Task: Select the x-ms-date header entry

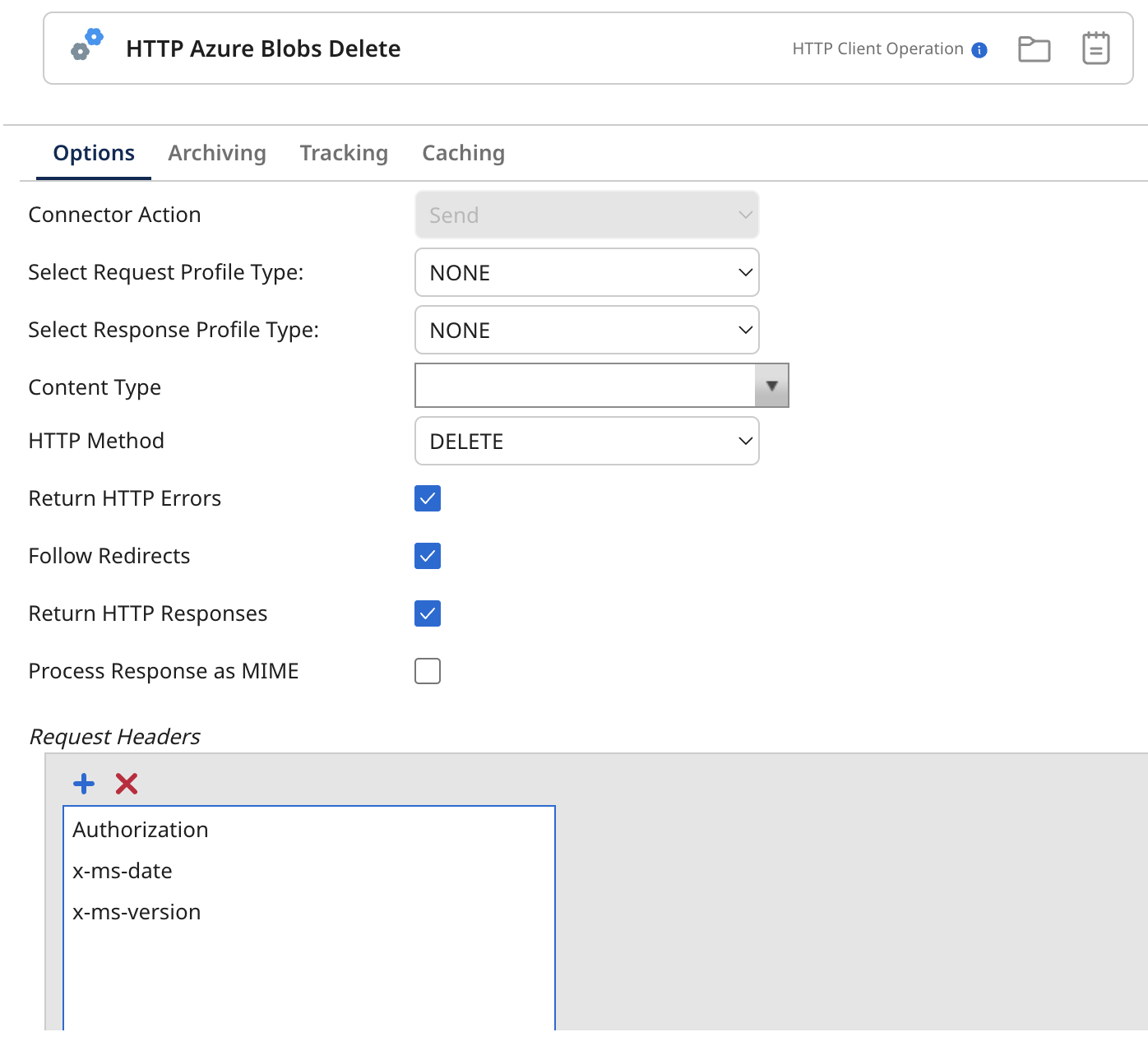Action: (123, 871)
